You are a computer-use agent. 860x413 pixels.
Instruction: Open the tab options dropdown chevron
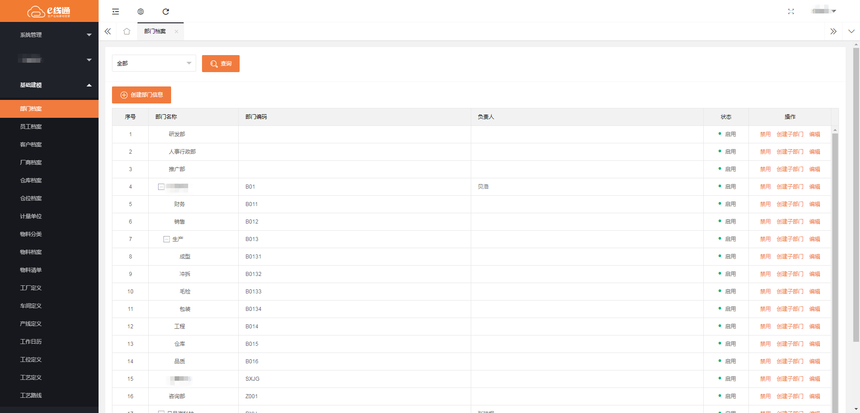coord(851,31)
